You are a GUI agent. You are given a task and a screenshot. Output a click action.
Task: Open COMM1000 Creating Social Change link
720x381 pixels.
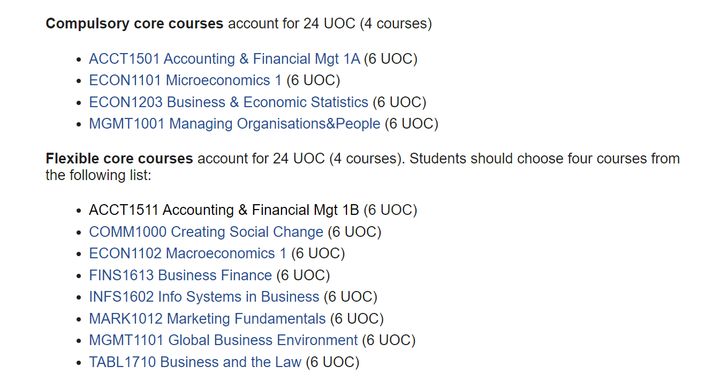(x=206, y=232)
